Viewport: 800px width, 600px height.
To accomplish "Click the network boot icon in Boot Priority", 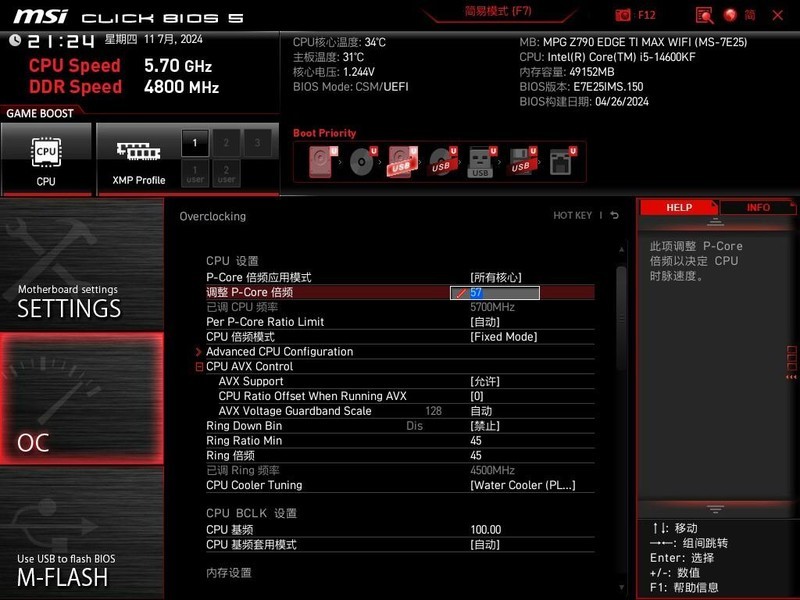I will coord(560,160).
